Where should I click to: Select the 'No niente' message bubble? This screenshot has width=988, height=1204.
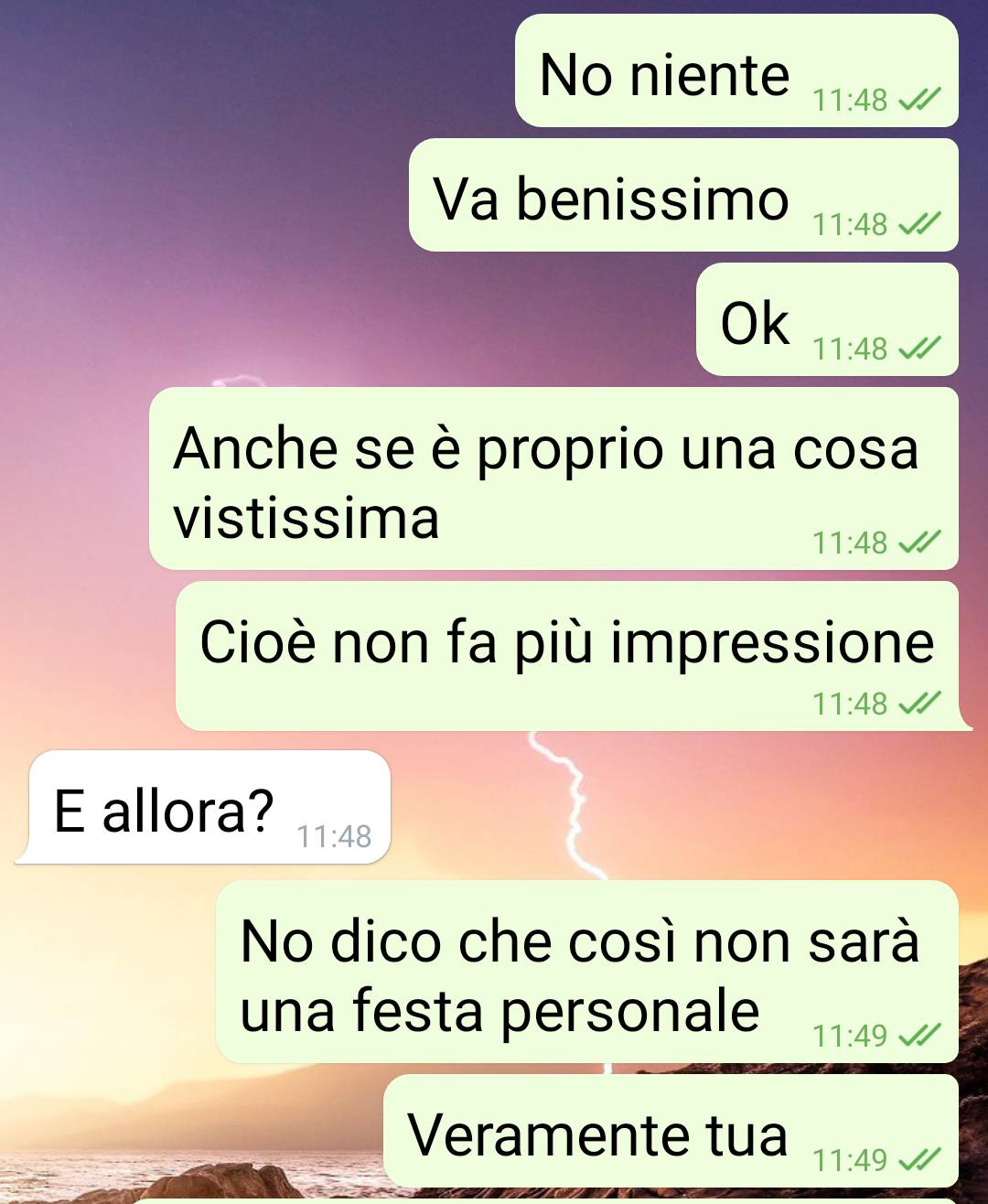click(736, 70)
